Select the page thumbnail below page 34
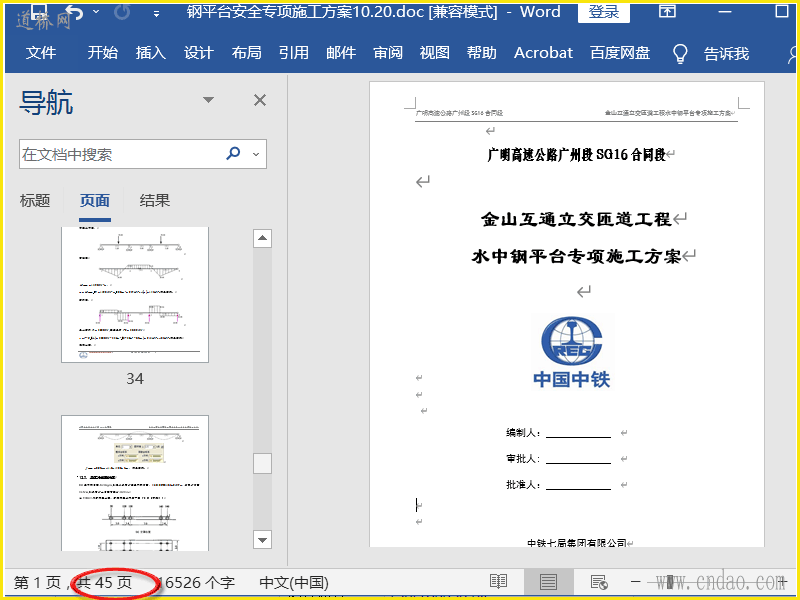Image resolution: width=800 pixels, height=600 pixels. tap(135, 483)
